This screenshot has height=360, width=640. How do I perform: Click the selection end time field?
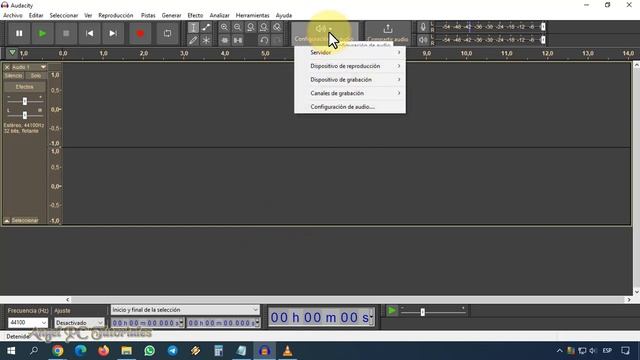(x=223, y=323)
